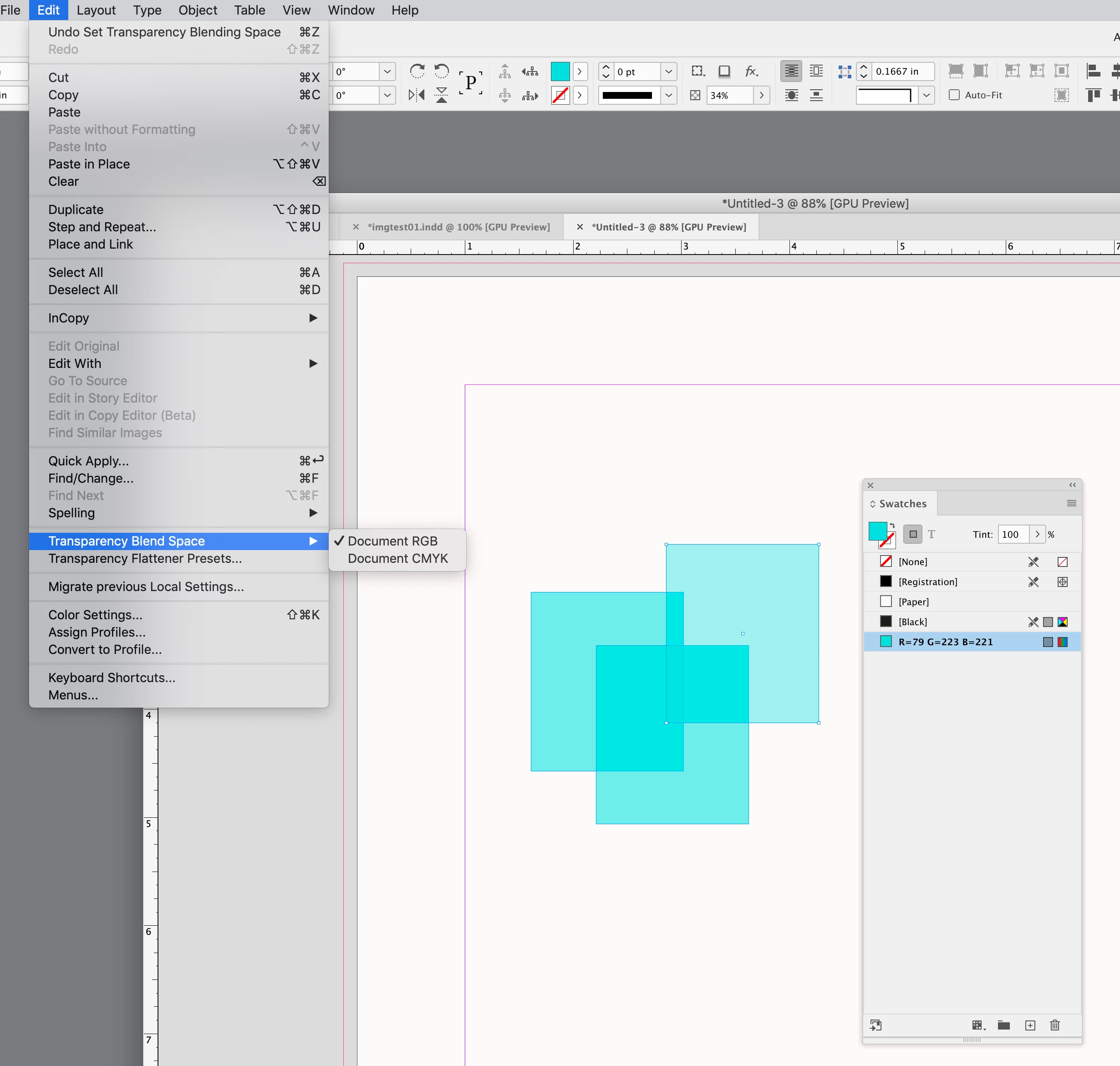Delete selected swatch with trash icon
The image size is (1120, 1066).
[1054, 1025]
